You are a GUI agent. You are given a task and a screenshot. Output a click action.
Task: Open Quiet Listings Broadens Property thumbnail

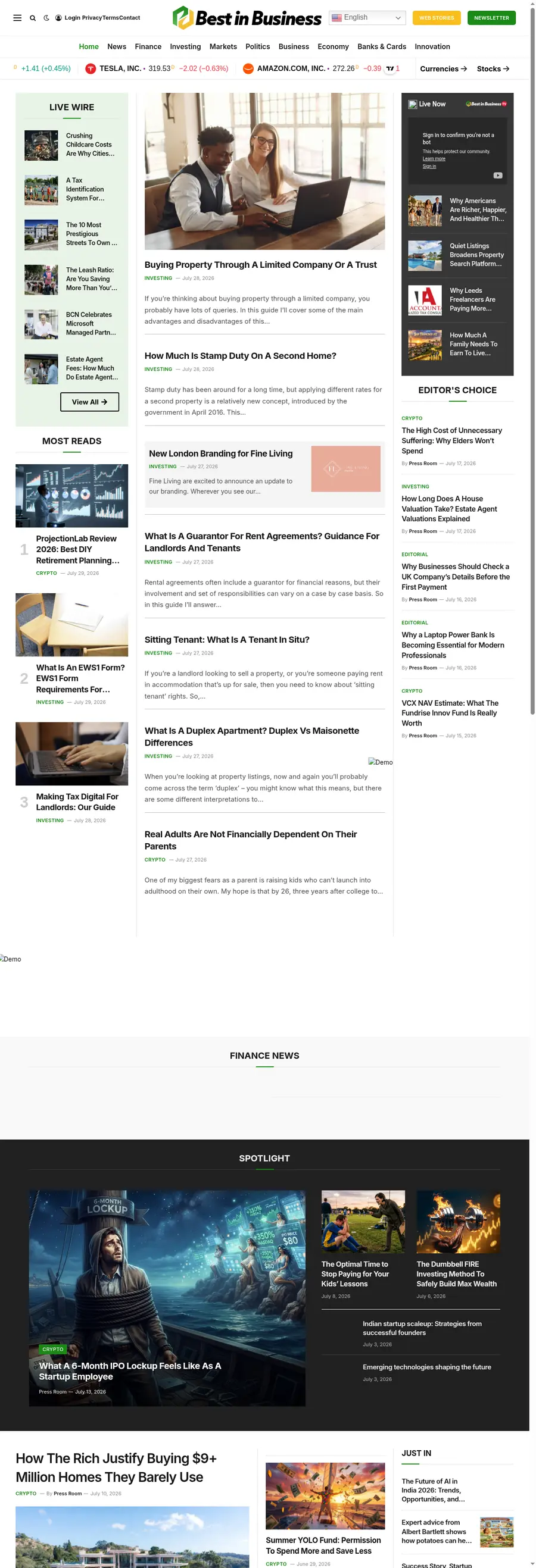point(425,256)
